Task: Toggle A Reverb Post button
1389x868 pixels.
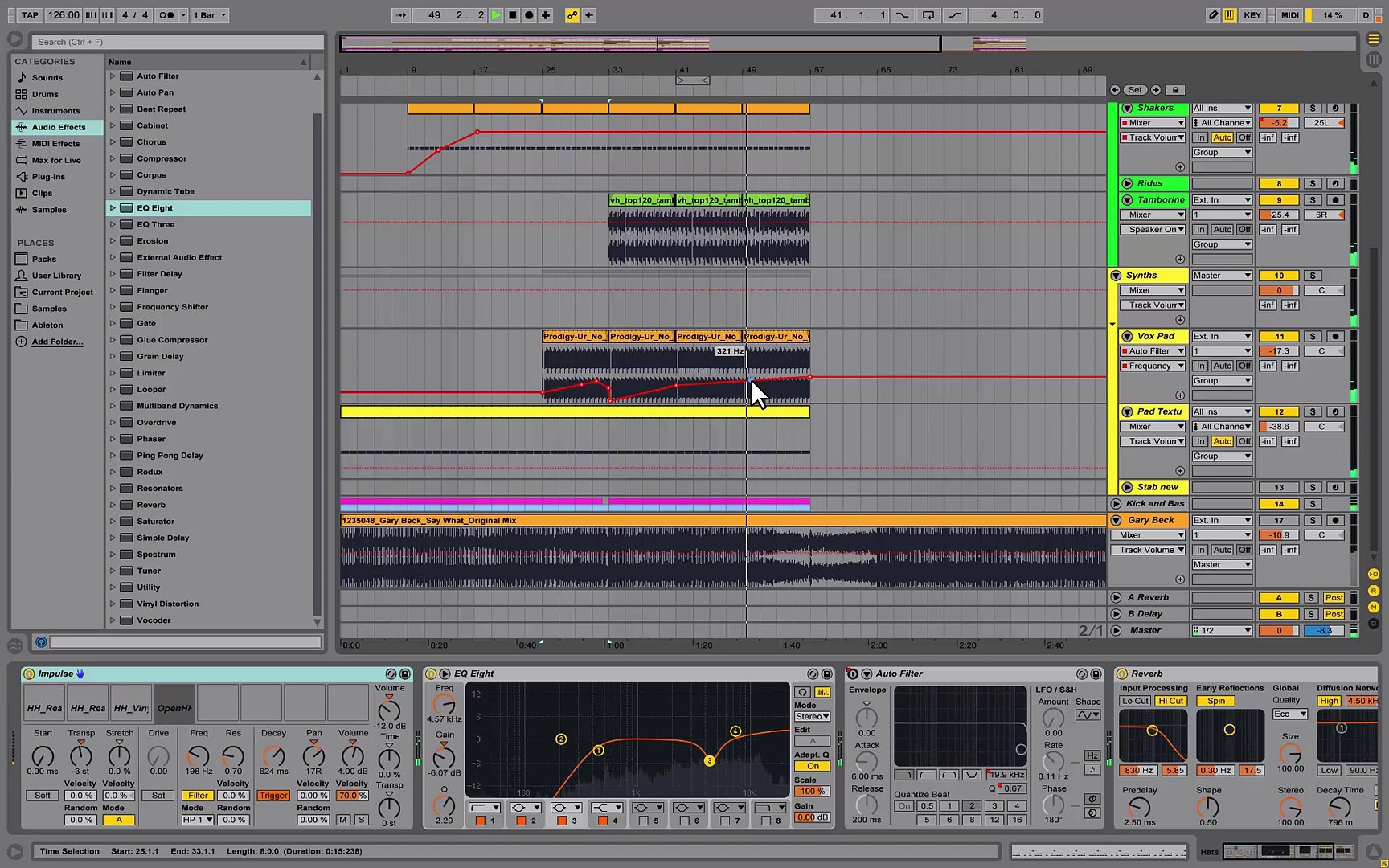Action: [x=1334, y=598]
